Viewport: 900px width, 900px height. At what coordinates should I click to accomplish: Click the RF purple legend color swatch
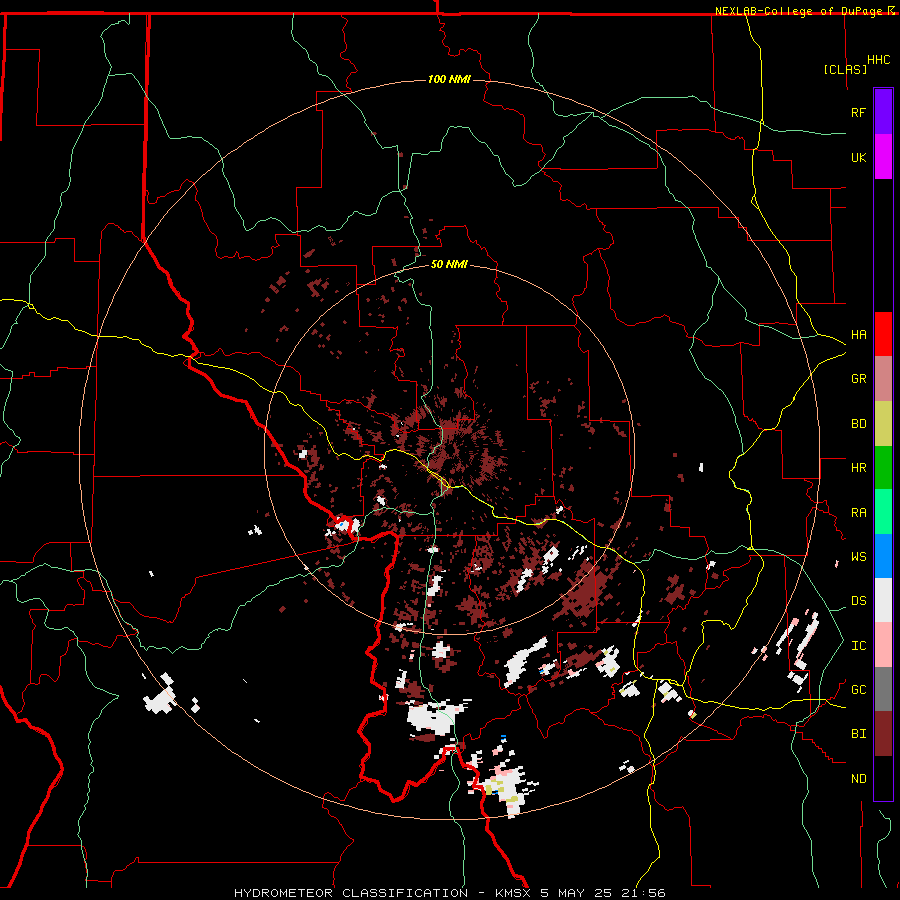click(x=883, y=112)
